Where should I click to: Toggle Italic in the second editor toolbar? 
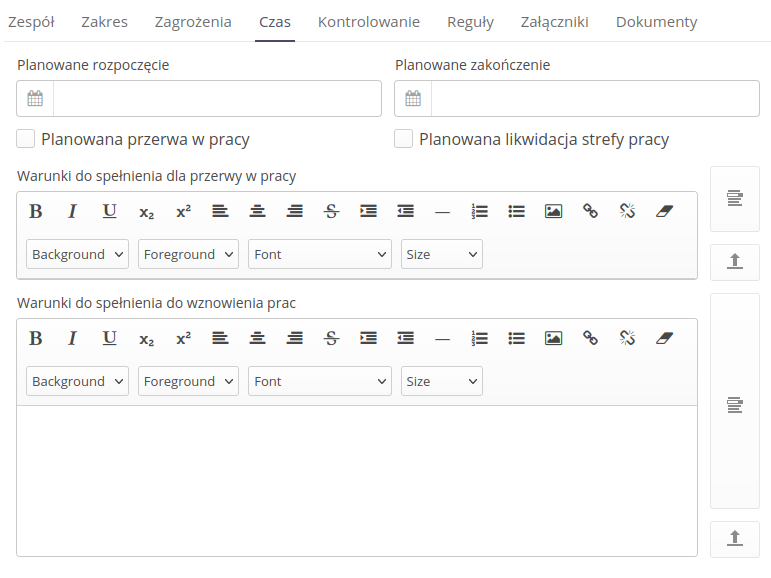(x=72, y=338)
